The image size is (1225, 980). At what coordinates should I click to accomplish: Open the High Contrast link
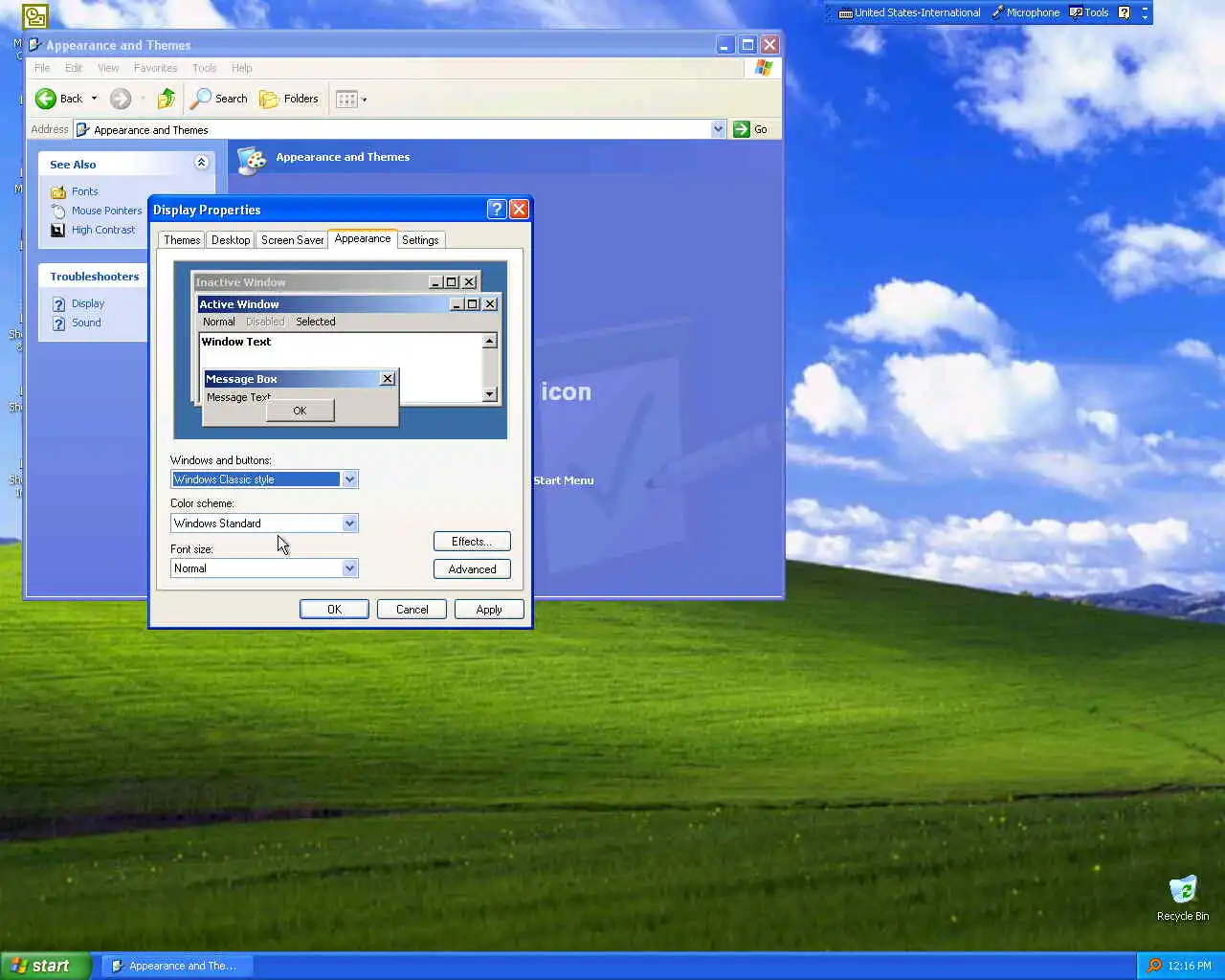coord(103,230)
